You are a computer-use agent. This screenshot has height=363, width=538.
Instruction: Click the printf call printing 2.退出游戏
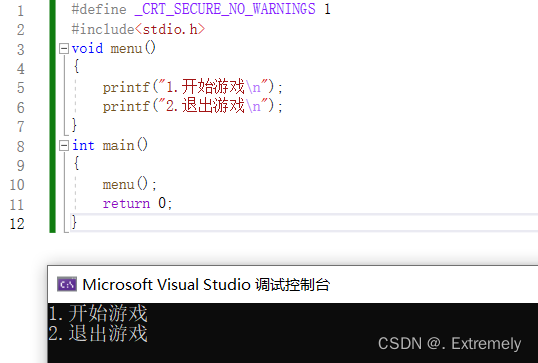193,106
